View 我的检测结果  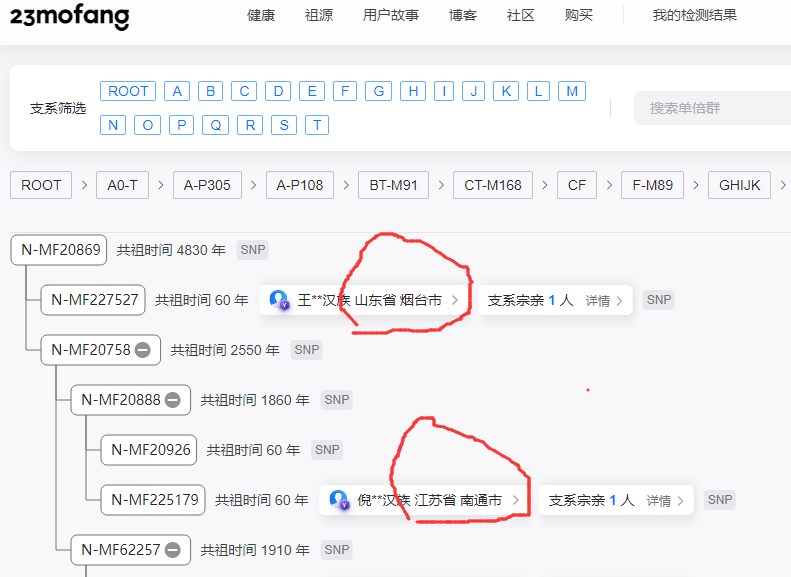695,16
